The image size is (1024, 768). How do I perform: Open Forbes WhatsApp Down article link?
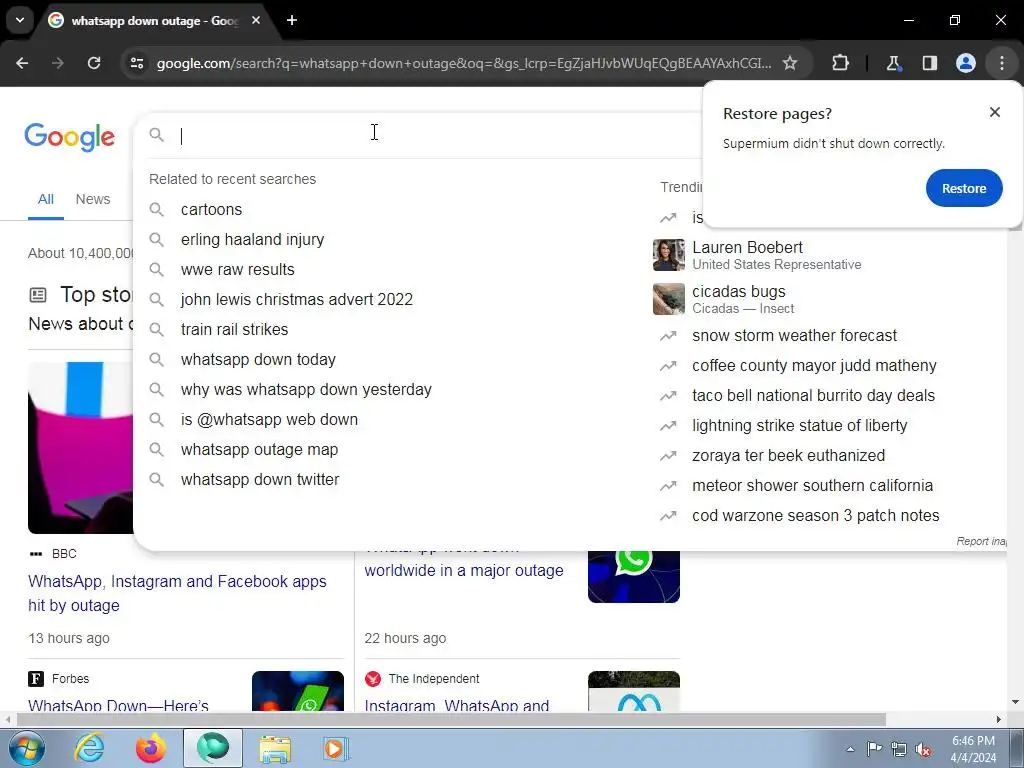(118, 705)
